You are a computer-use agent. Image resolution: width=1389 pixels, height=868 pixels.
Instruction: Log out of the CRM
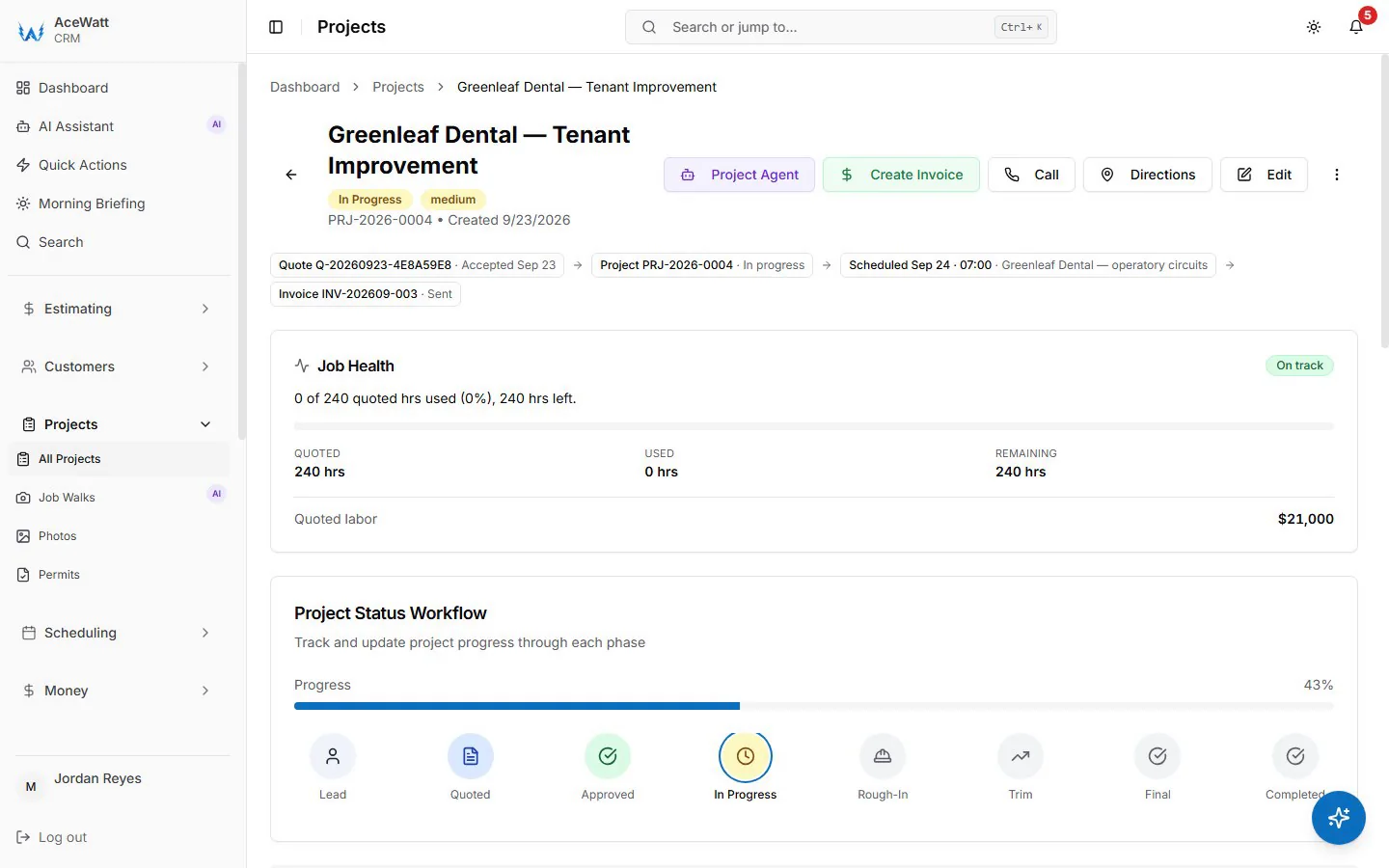coord(52,837)
